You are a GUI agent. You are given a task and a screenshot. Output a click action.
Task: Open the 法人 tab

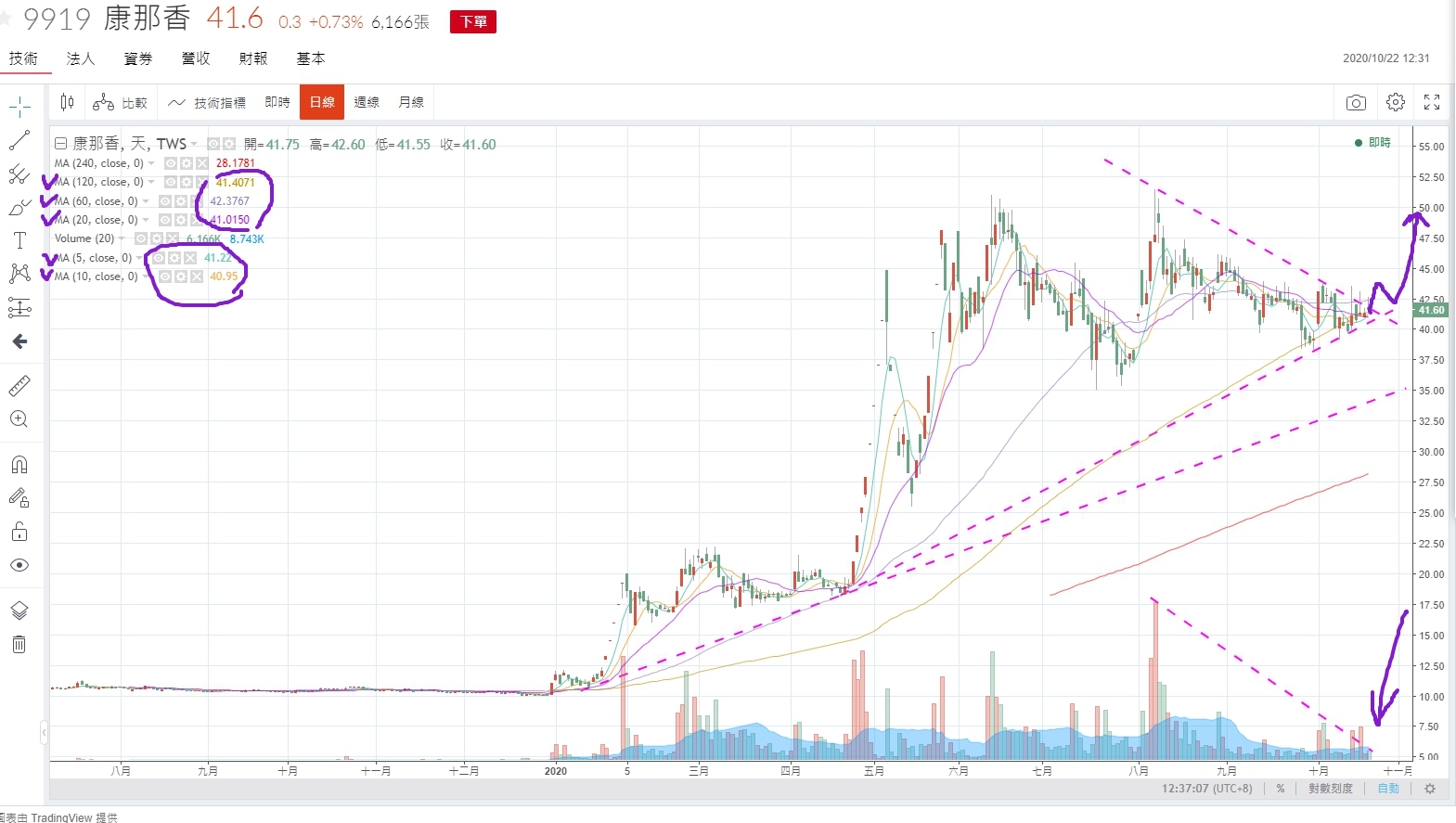pyautogui.click(x=81, y=58)
